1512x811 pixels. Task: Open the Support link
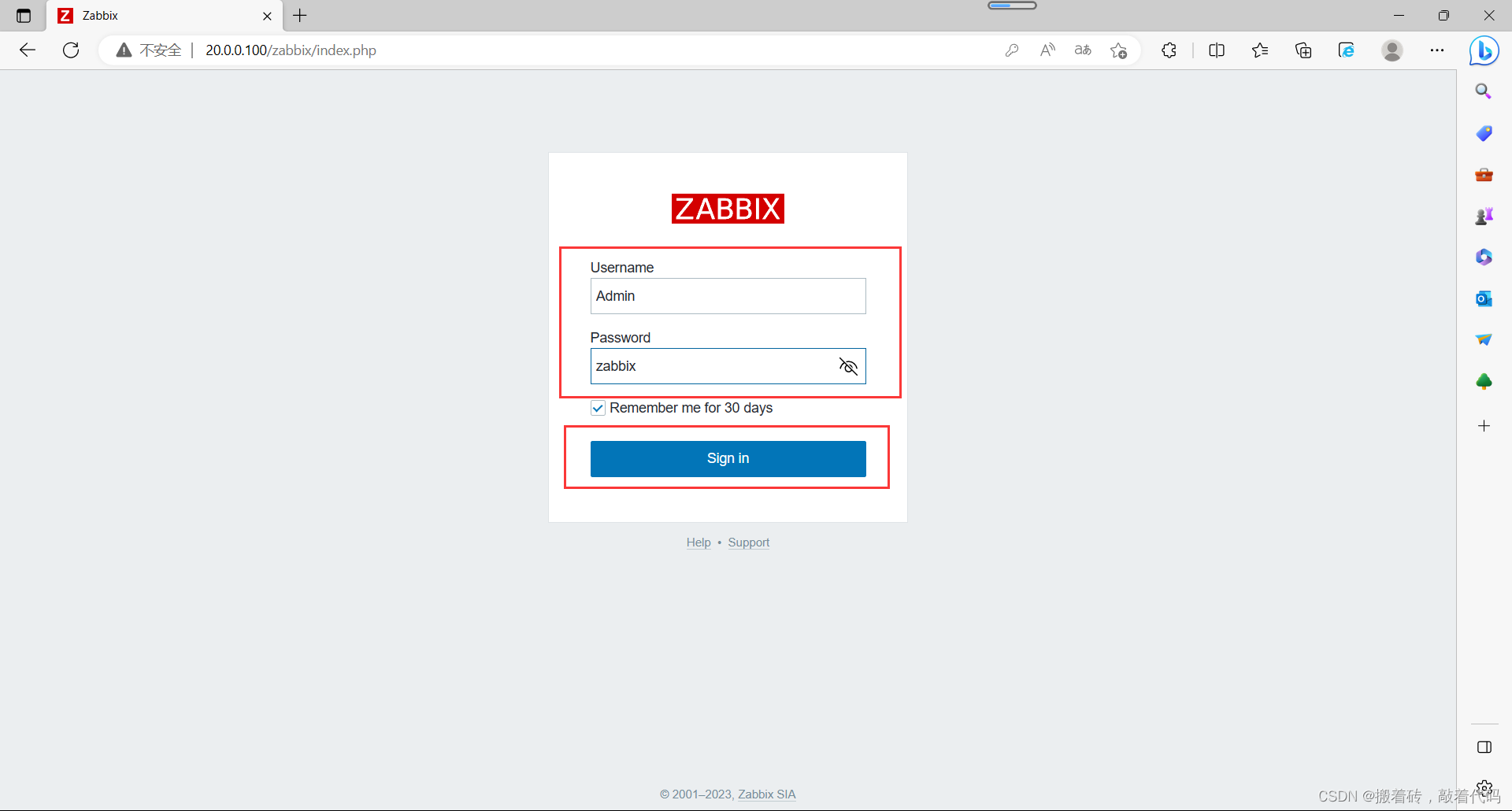[x=748, y=543]
